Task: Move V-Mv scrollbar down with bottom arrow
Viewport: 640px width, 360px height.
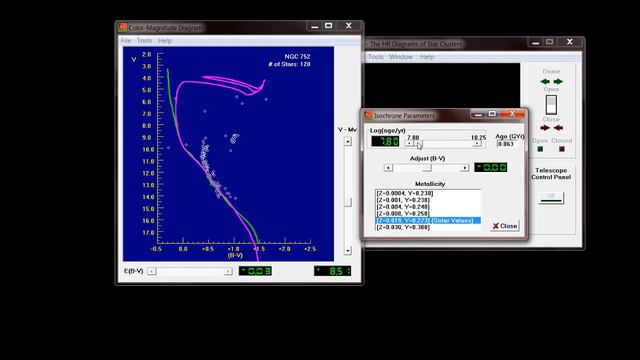Action: point(348,250)
